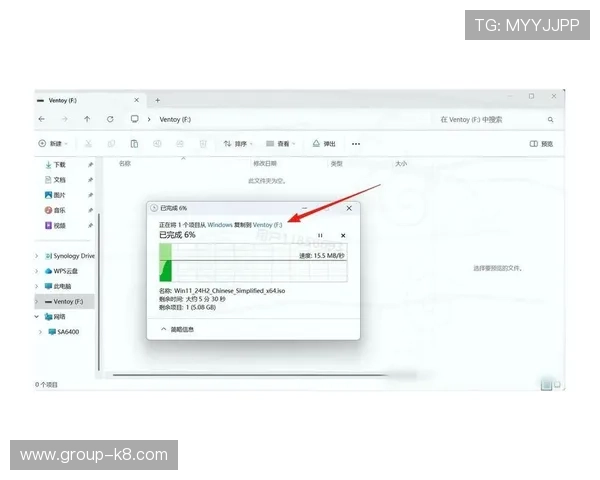Click the Ventoy (F:) destination link in dialog

click(x=267, y=225)
